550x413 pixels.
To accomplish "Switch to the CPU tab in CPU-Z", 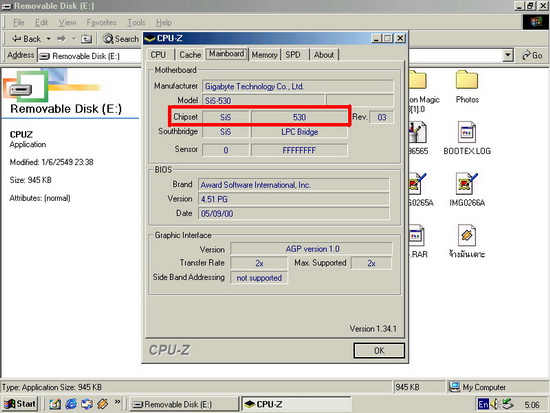I will coord(158,55).
